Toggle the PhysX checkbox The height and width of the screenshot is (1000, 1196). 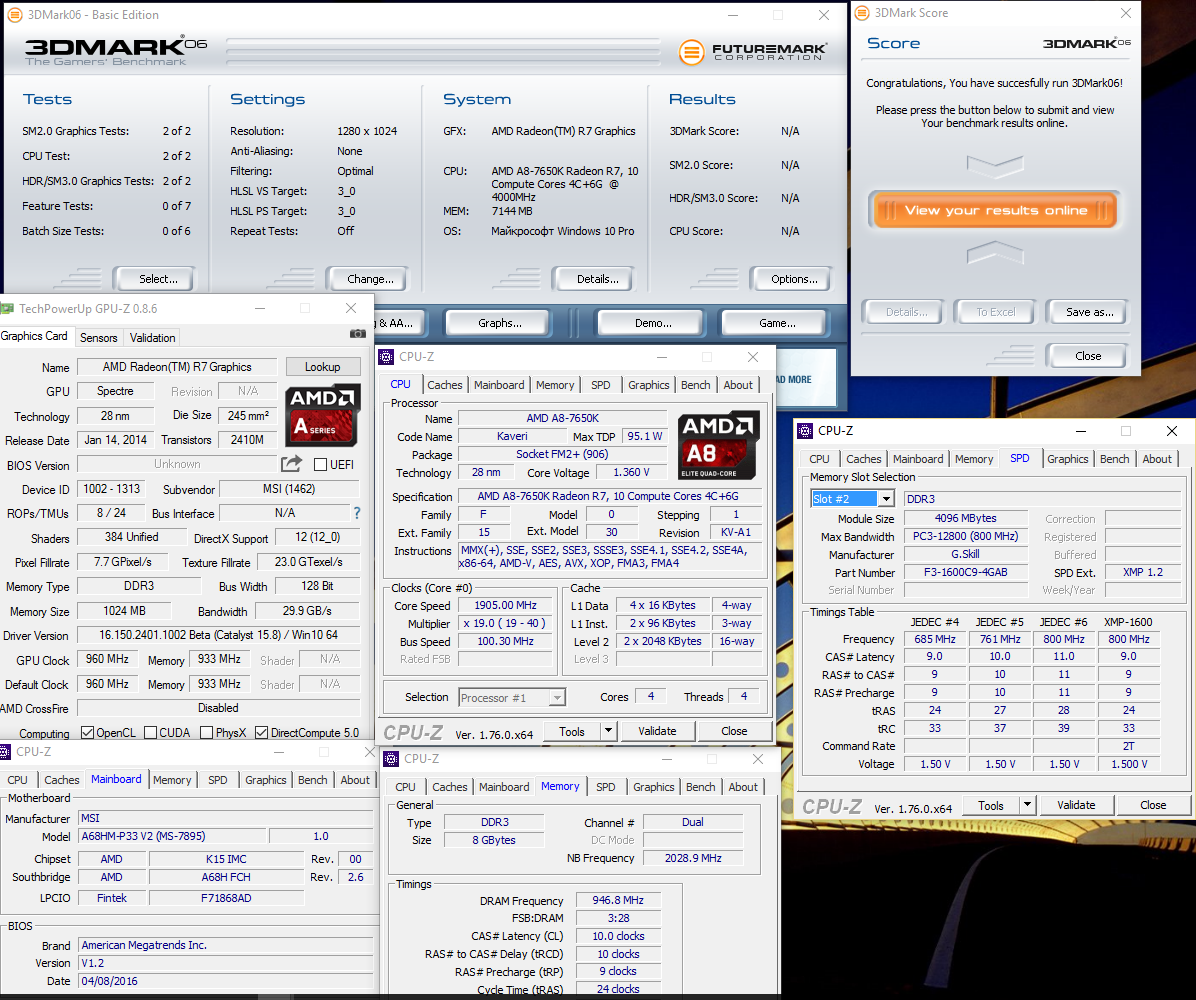206,733
